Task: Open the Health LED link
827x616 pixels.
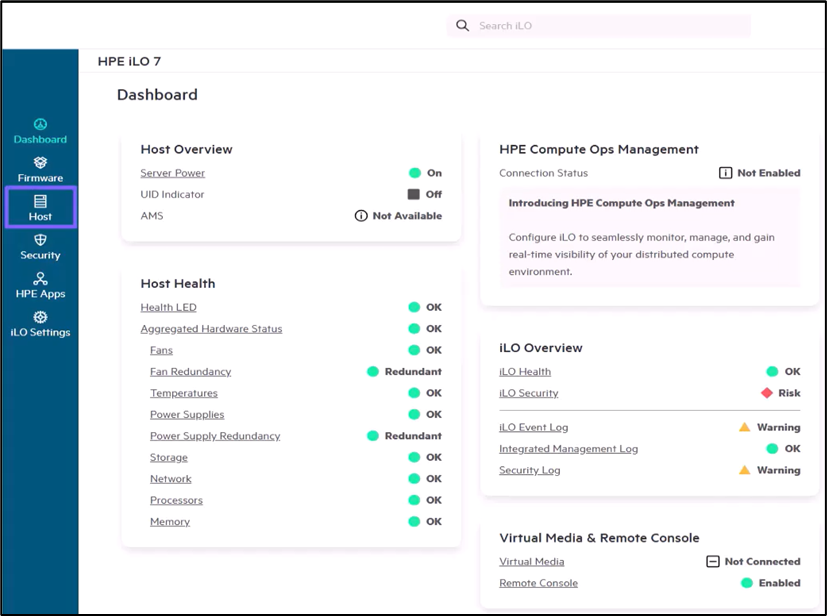Action: [168, 307]
